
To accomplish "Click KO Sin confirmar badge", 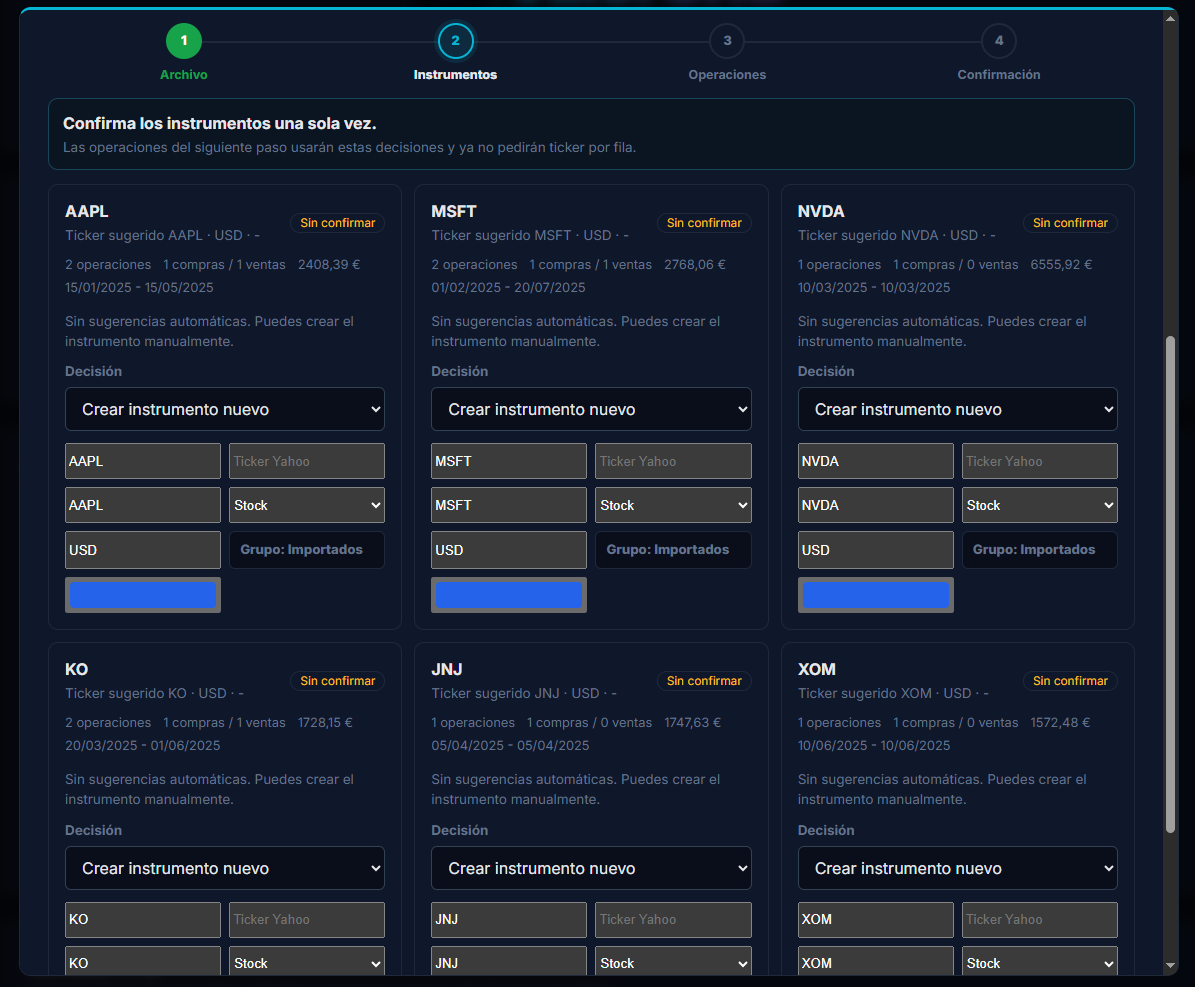I will 338,681.
